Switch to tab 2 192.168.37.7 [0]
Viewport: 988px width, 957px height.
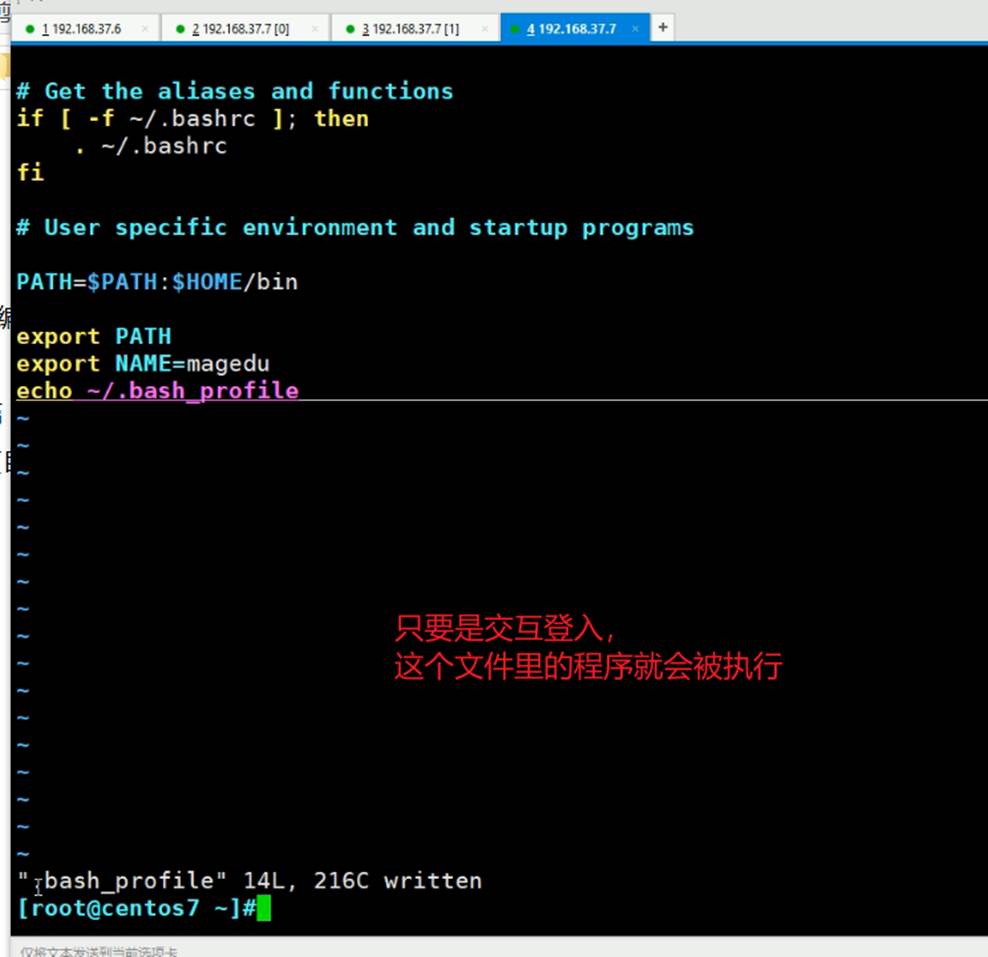coord(246,29)
